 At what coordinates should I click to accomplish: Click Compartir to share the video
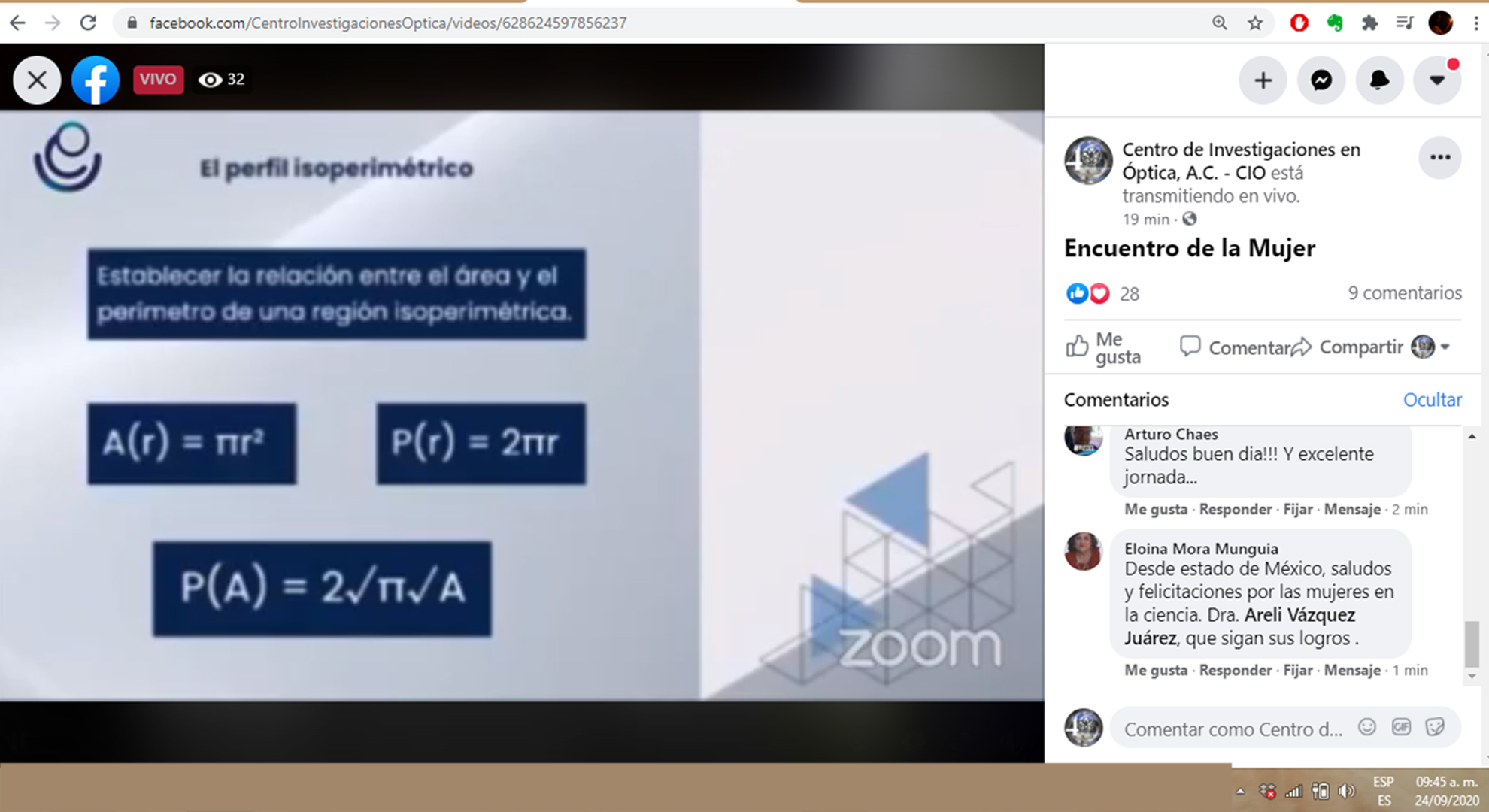tap(1348, 347)
